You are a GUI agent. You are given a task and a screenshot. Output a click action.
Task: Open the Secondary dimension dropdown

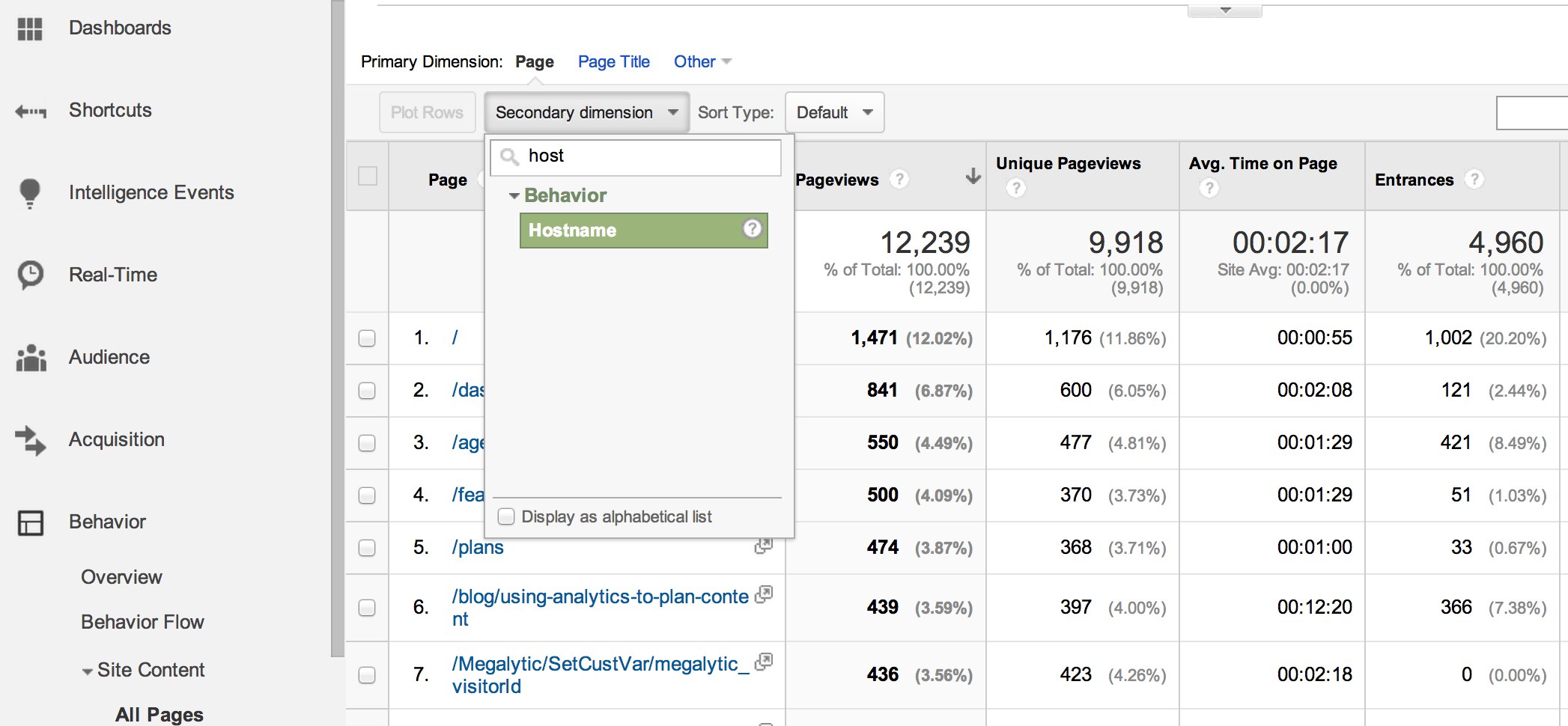point(586,112)
